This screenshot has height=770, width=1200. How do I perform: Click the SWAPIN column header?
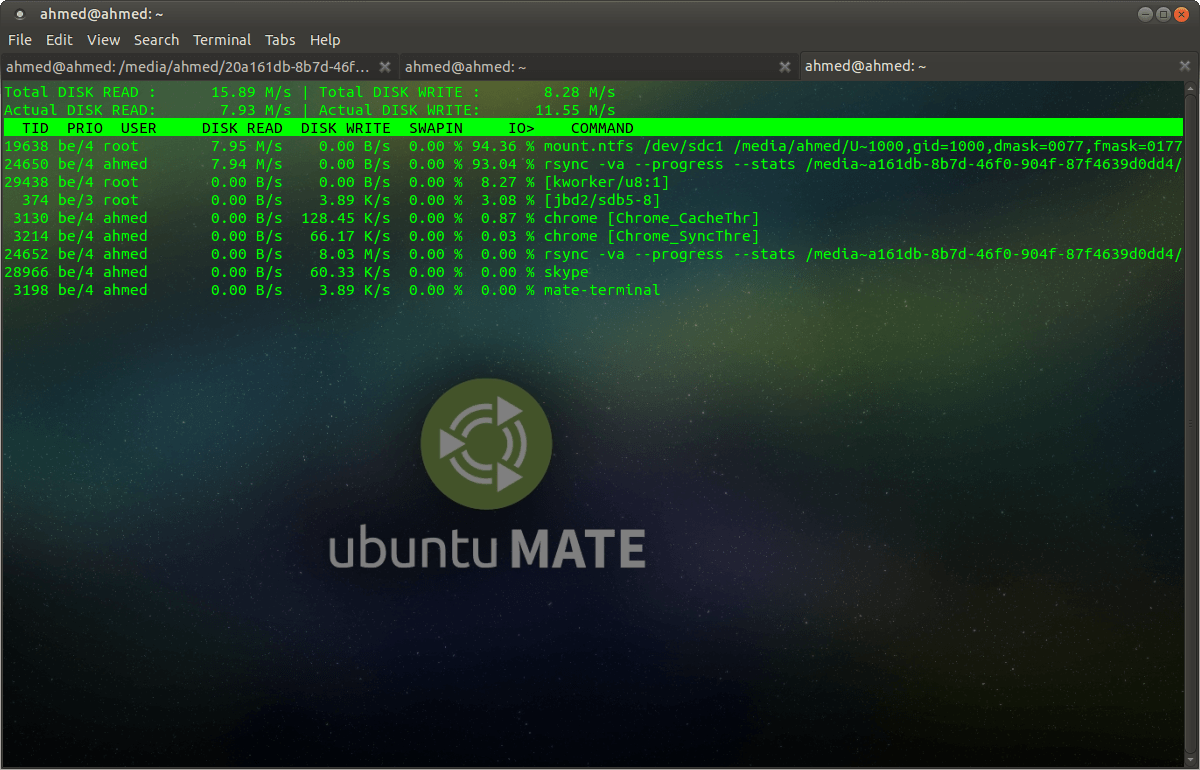tap(436, 128)
